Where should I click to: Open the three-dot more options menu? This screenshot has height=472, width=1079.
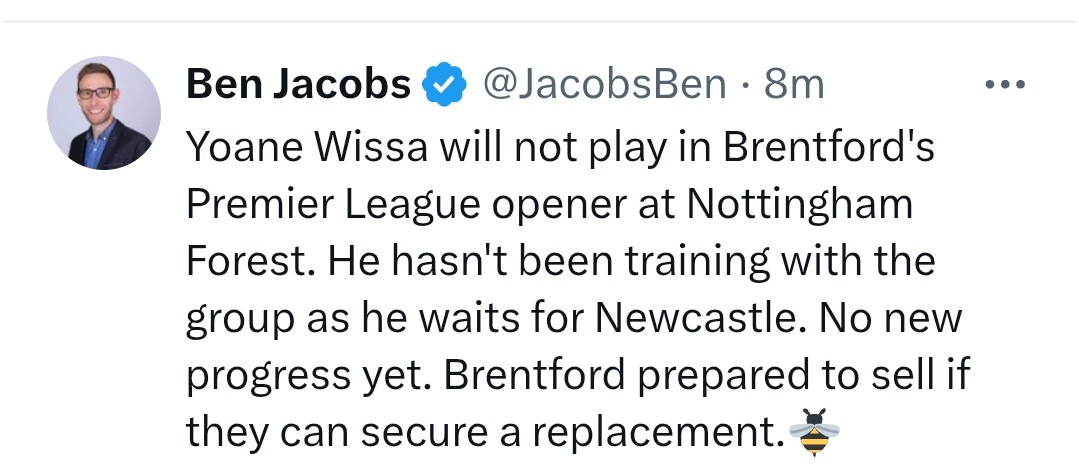1004,85
